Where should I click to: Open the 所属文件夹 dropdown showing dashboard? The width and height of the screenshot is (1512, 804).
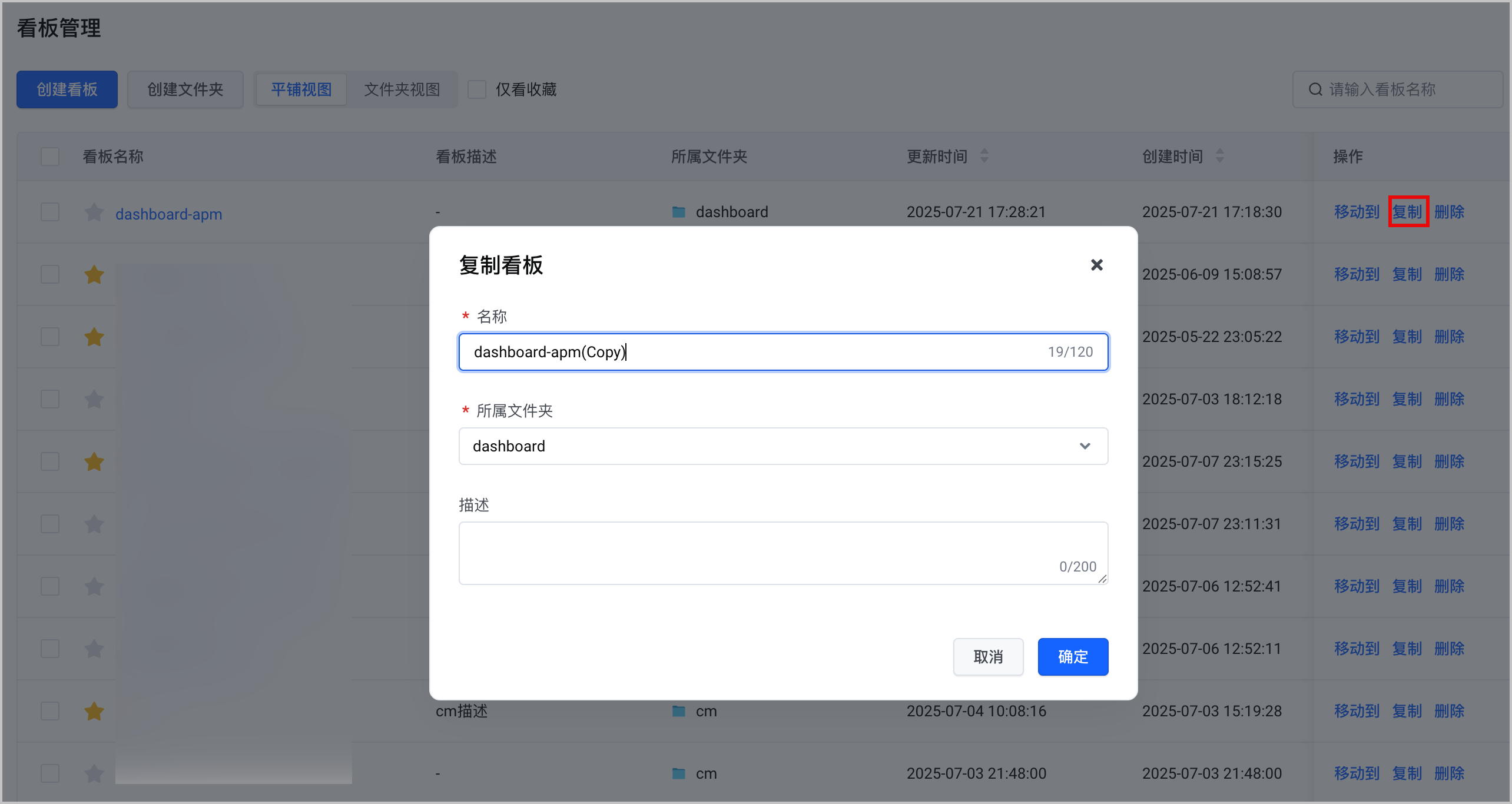coord(783,446)
